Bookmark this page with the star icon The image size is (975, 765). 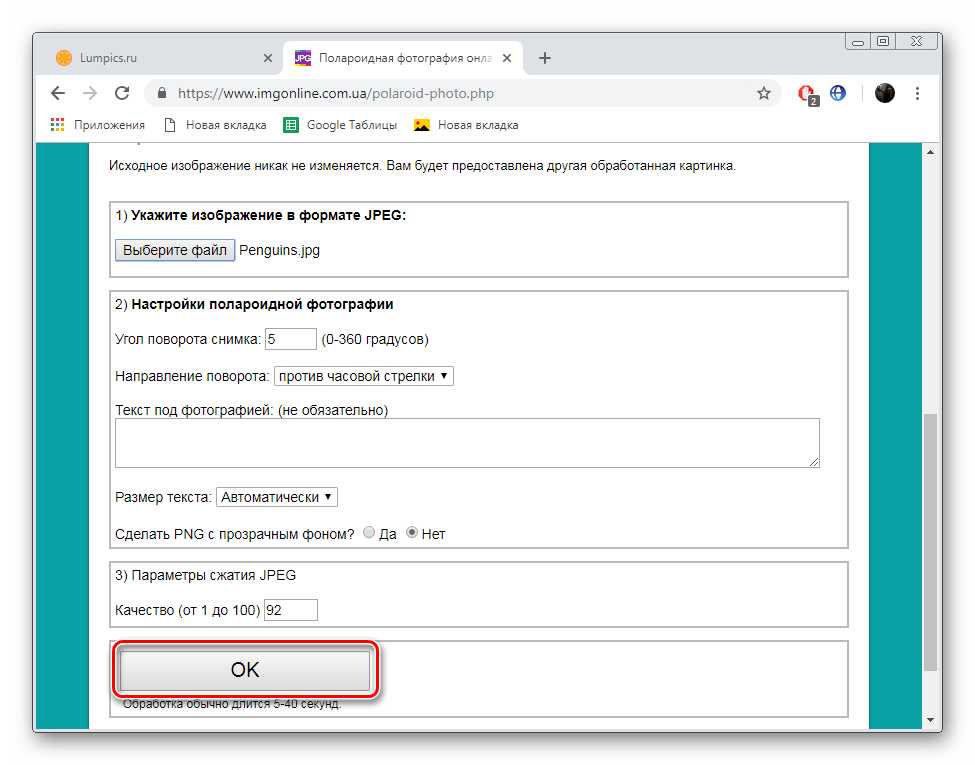pos(764,93)
